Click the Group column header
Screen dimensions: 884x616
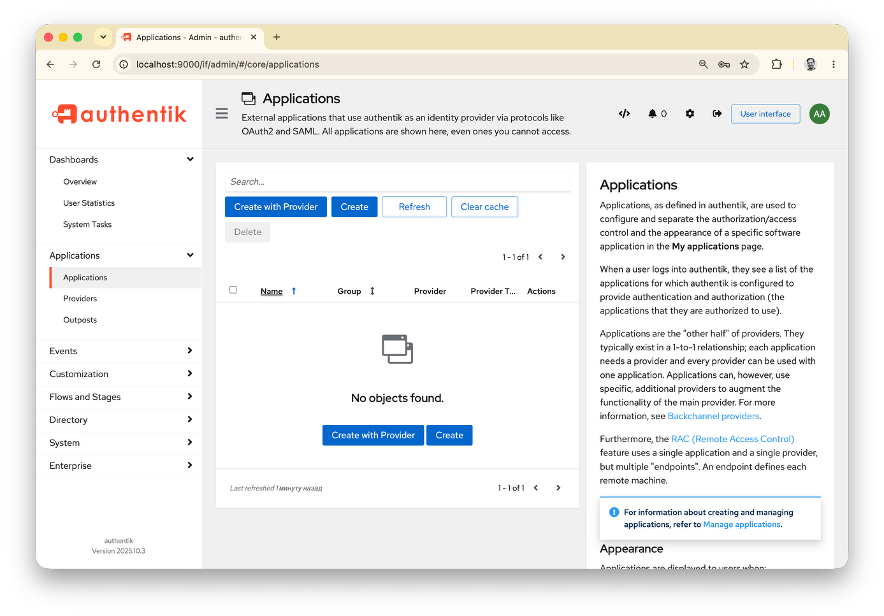349,291
